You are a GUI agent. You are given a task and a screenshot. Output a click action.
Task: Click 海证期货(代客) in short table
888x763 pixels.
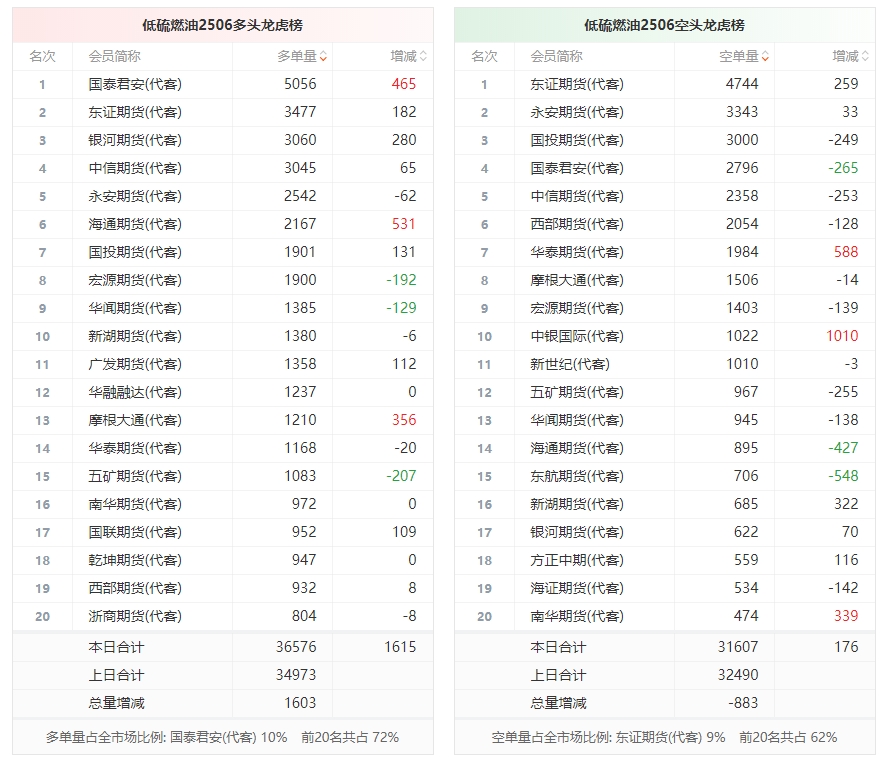tap(577, 589)
